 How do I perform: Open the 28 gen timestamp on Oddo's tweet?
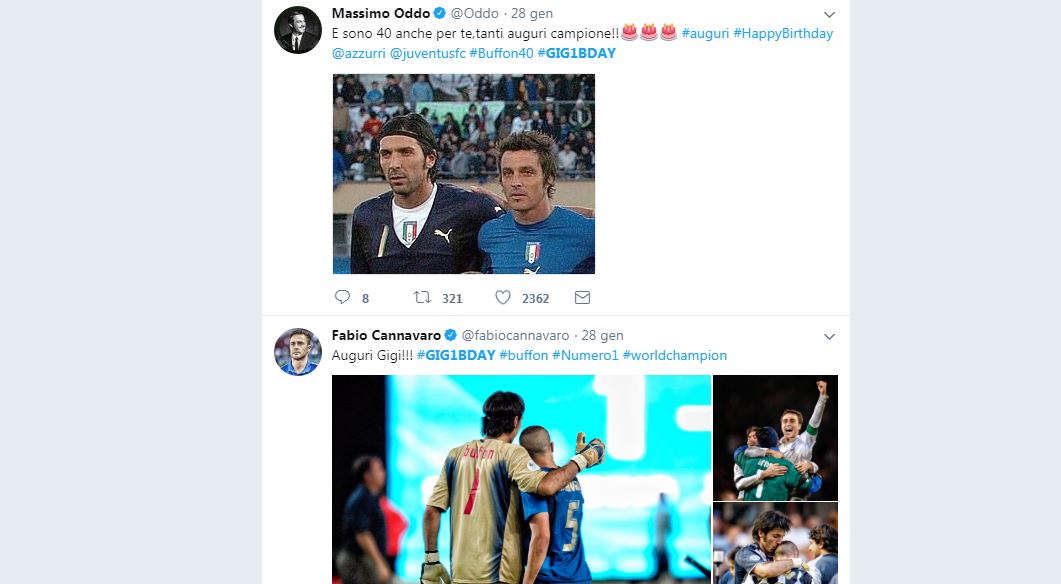[x=530, y=14]
